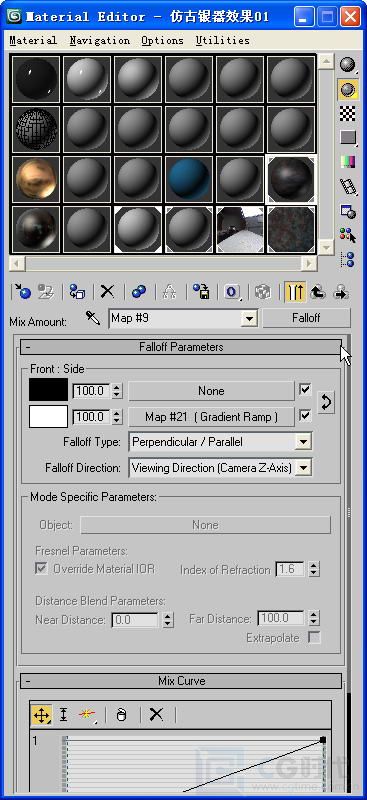
Task: Click the Near Distance input field
Action: (x=135, y=620)
